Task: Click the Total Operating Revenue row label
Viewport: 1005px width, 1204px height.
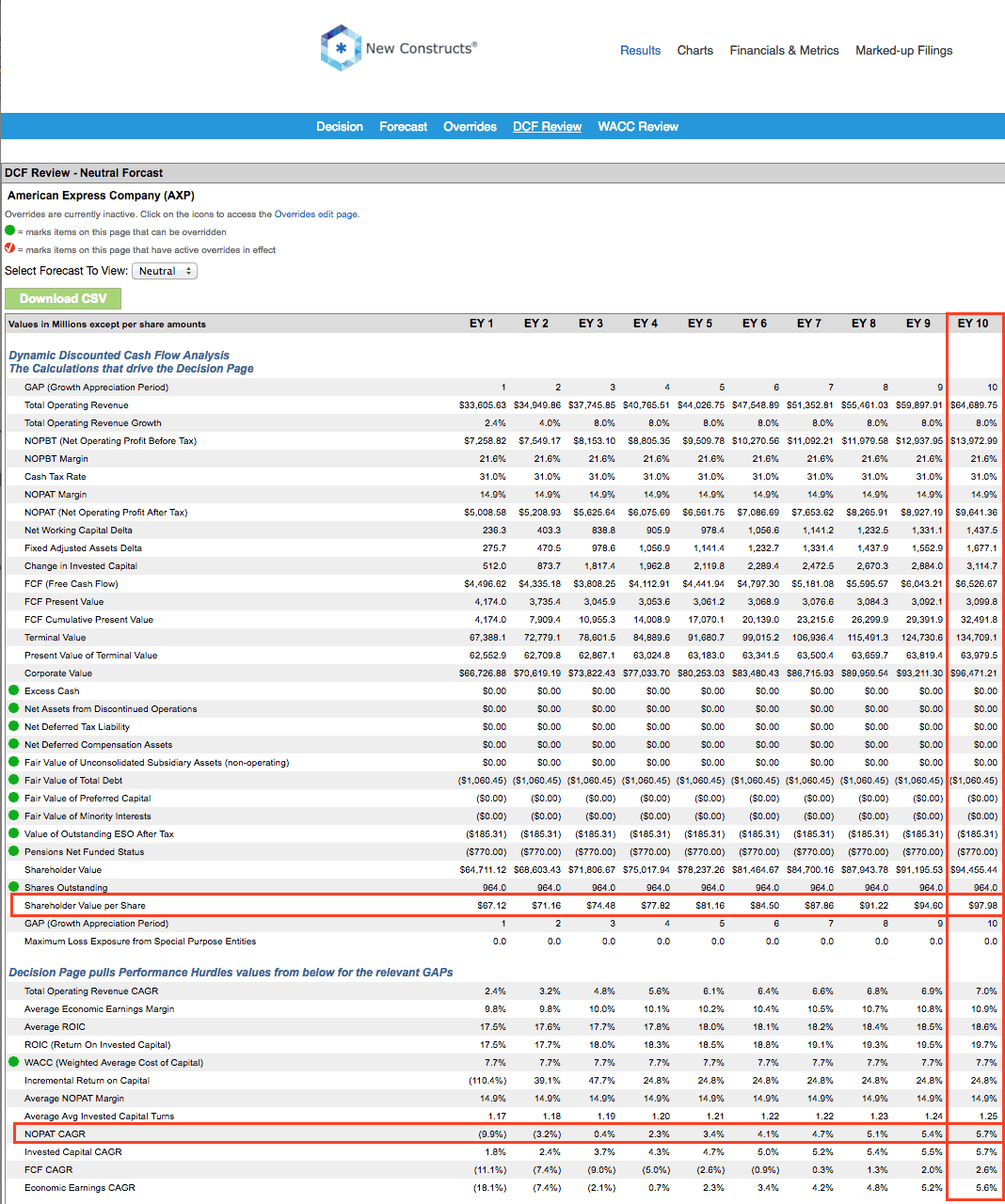Action: 76,405
